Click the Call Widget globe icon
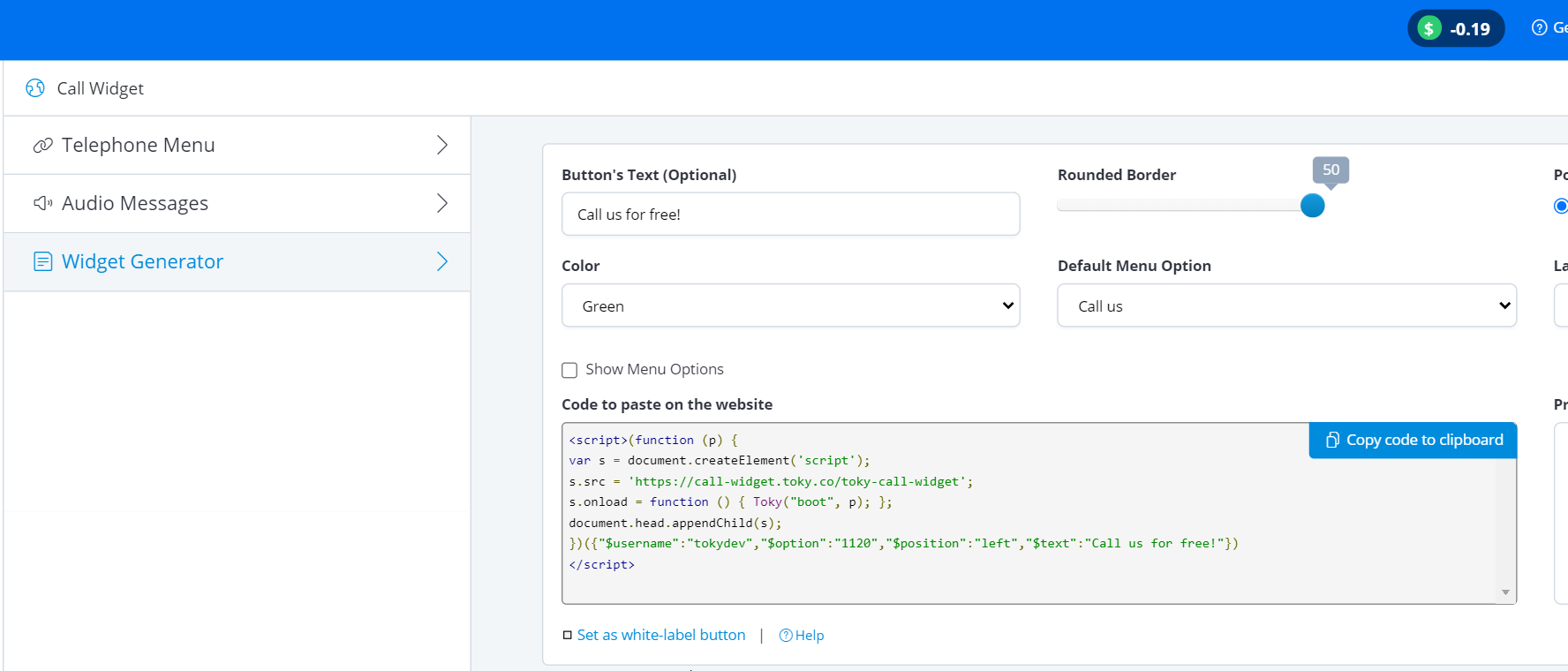 [x=35, y=88]
